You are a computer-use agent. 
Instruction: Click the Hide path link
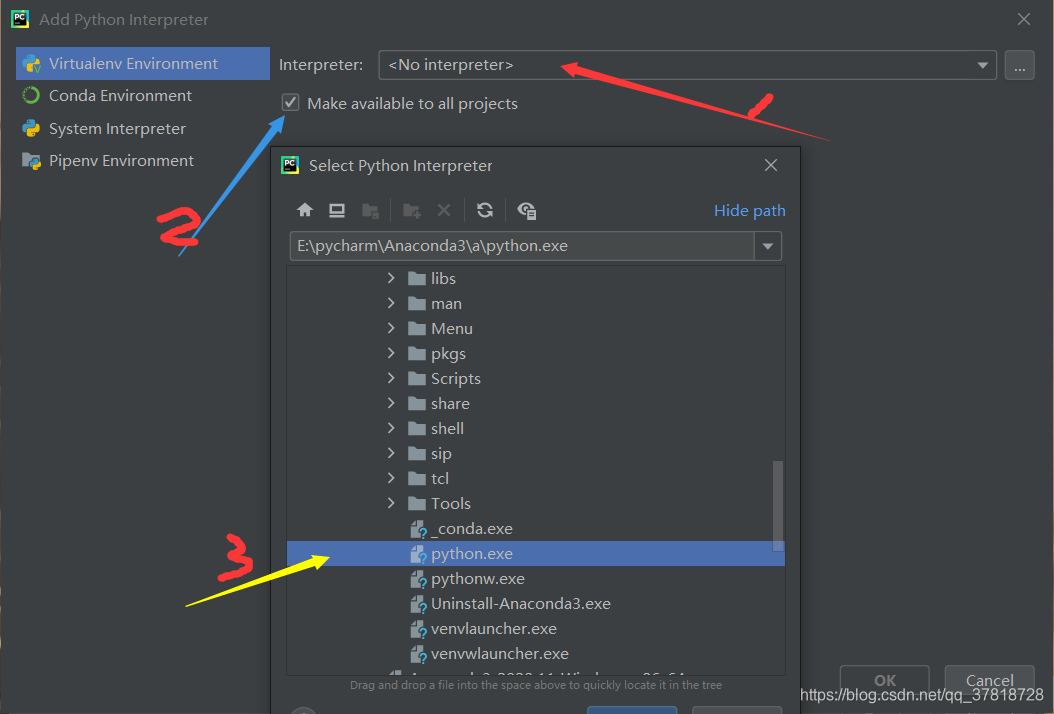point(749,210)
